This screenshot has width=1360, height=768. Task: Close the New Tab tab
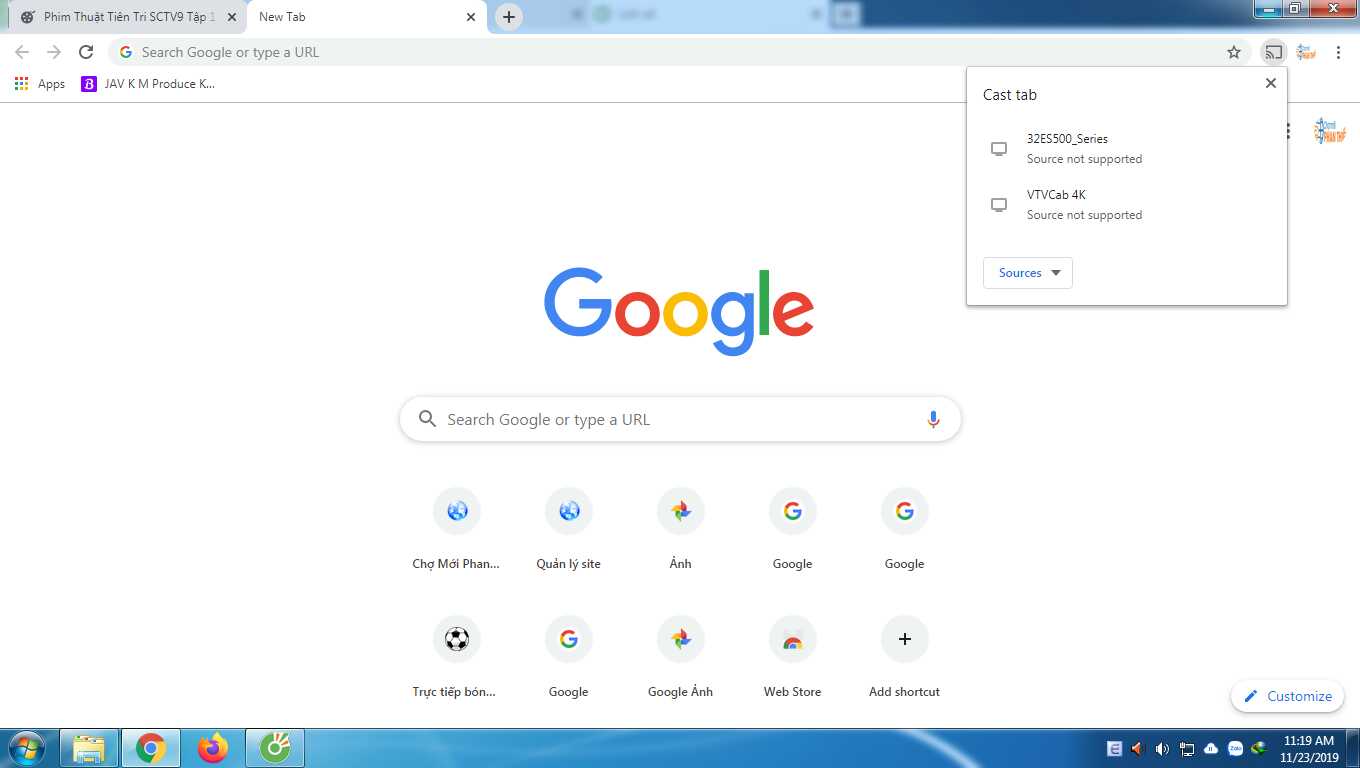click(471, 17)
